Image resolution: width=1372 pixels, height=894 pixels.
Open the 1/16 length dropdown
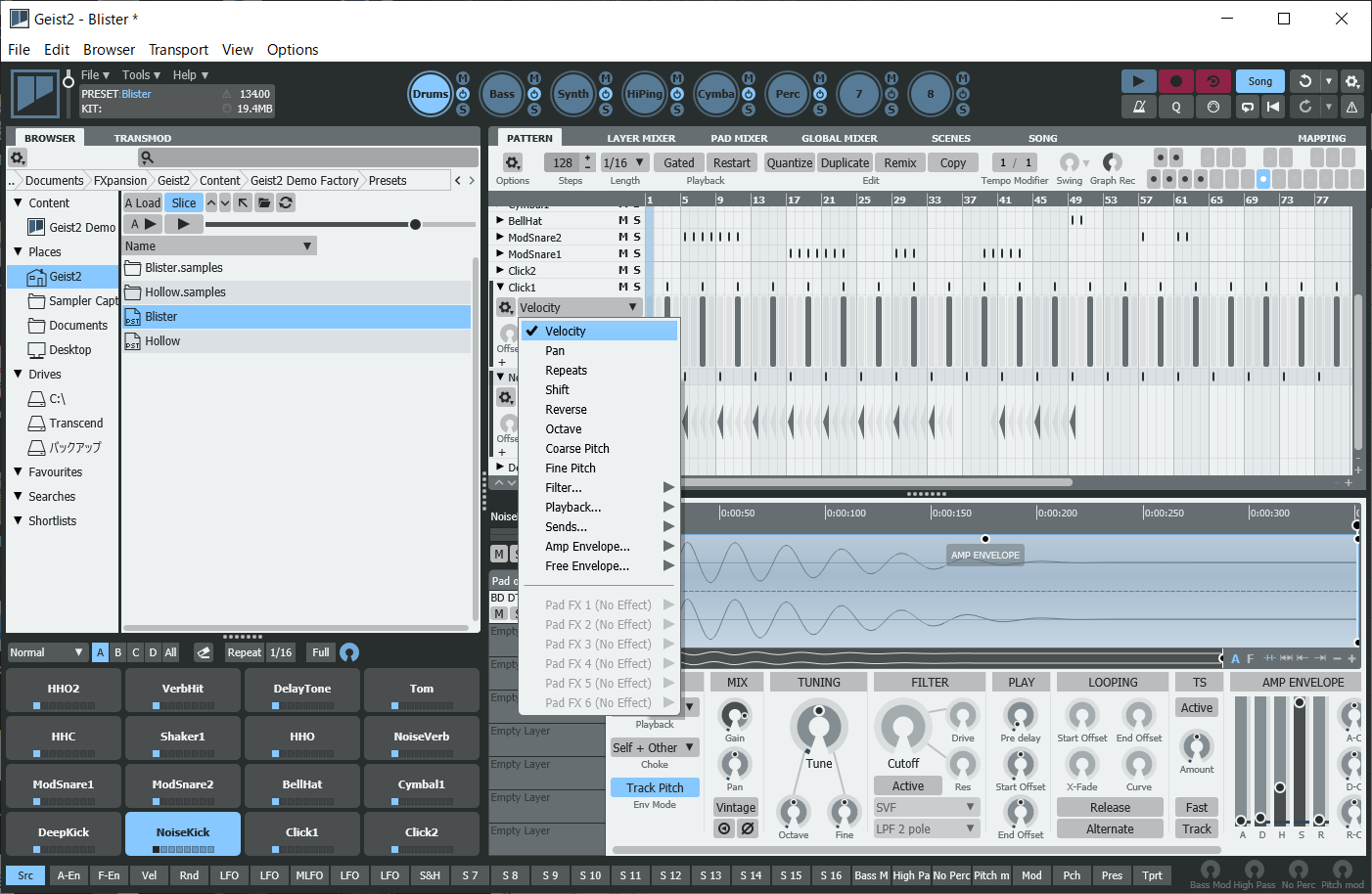coord(624,162)
